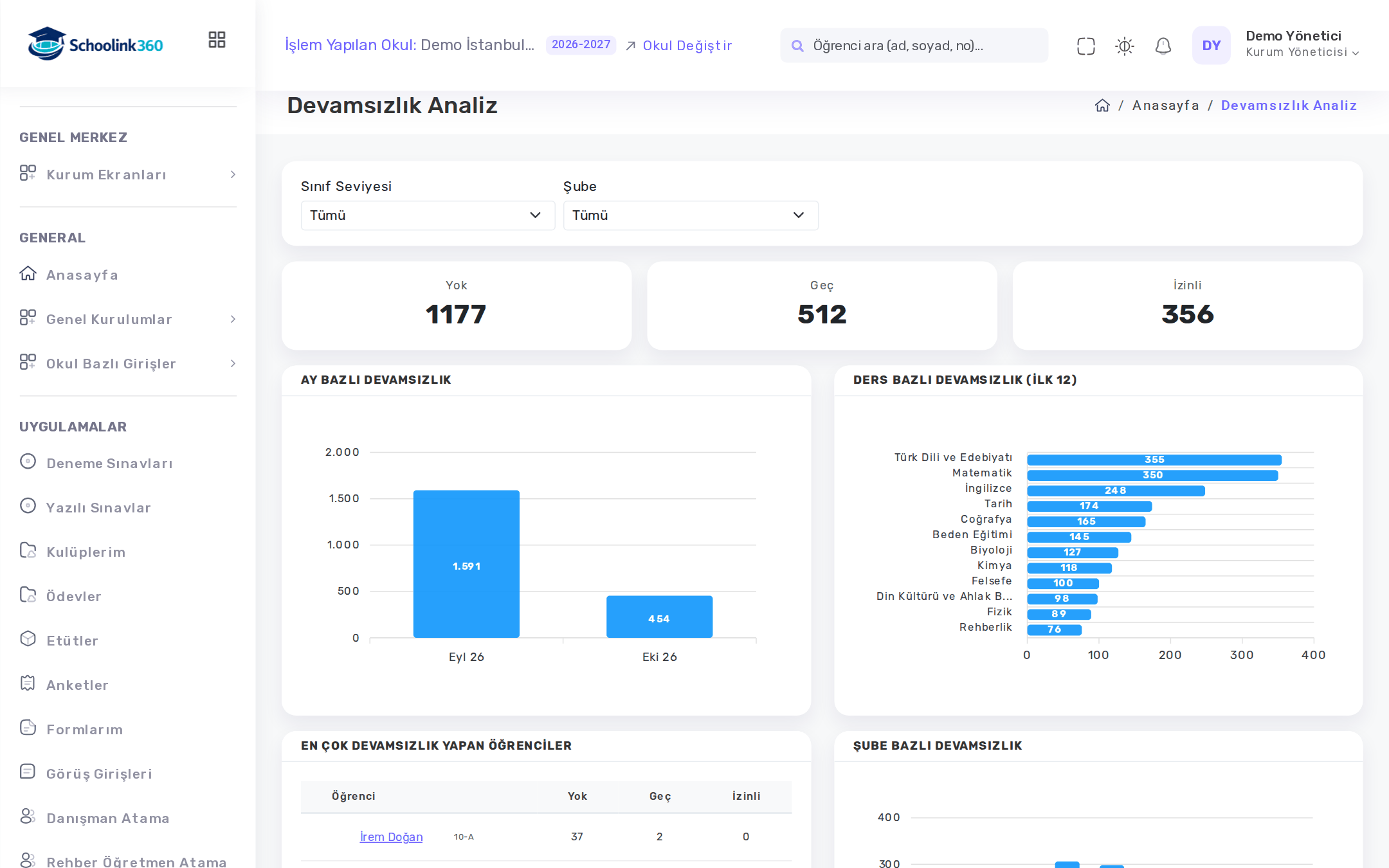Click the Geç 512 summary card

[x=822, y=305]
